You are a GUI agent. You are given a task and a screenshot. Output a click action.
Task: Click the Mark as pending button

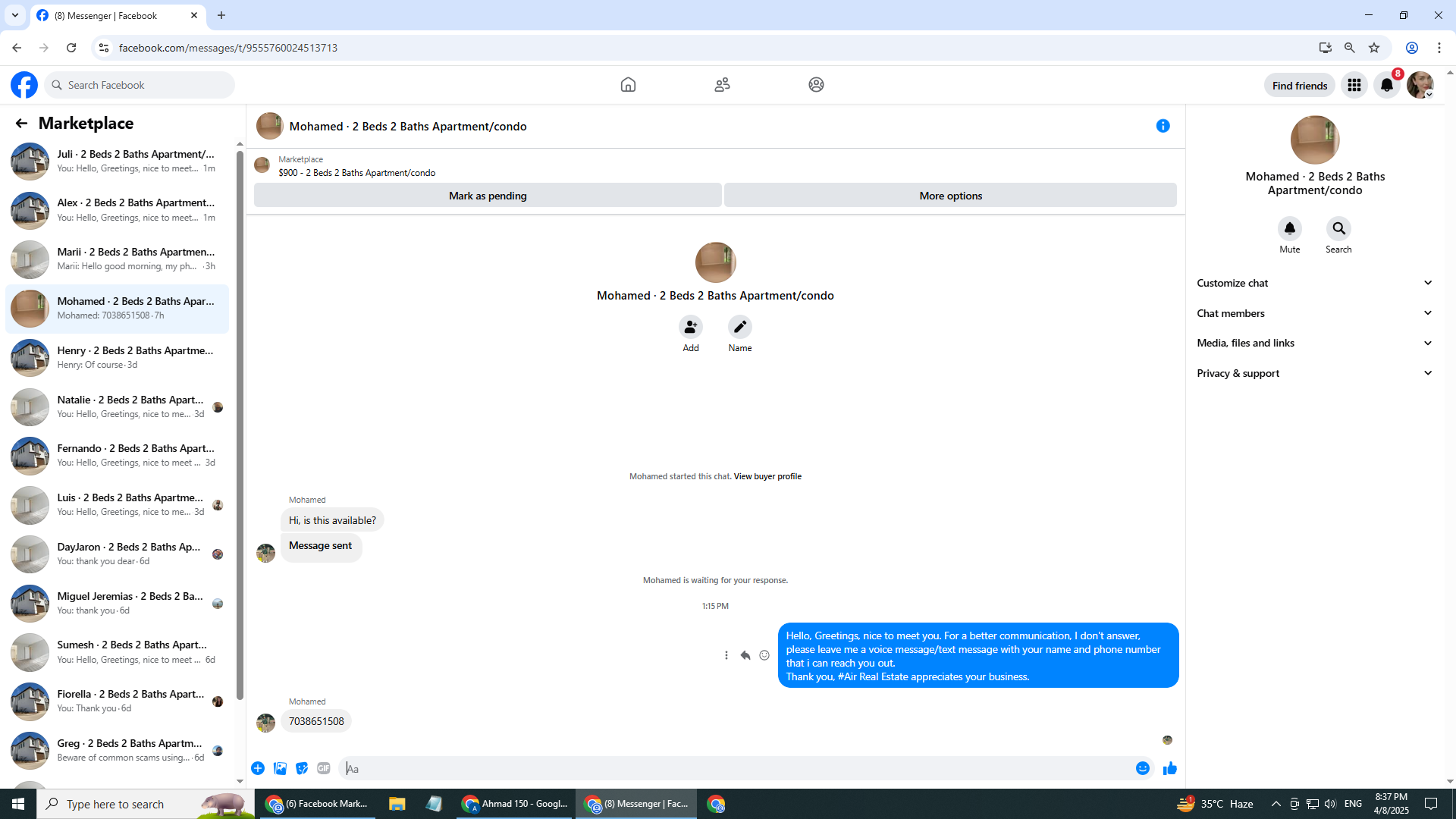click(488, 196)
